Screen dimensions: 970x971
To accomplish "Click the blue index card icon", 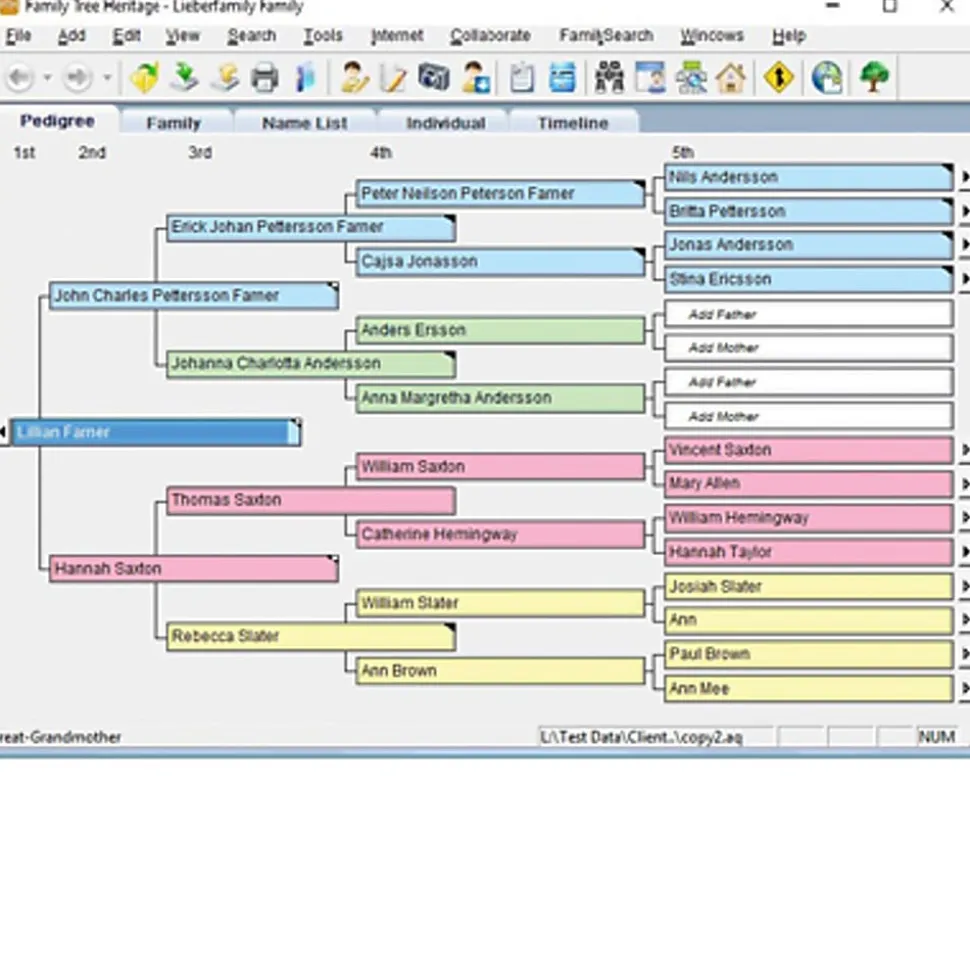I will click(562, 78).
